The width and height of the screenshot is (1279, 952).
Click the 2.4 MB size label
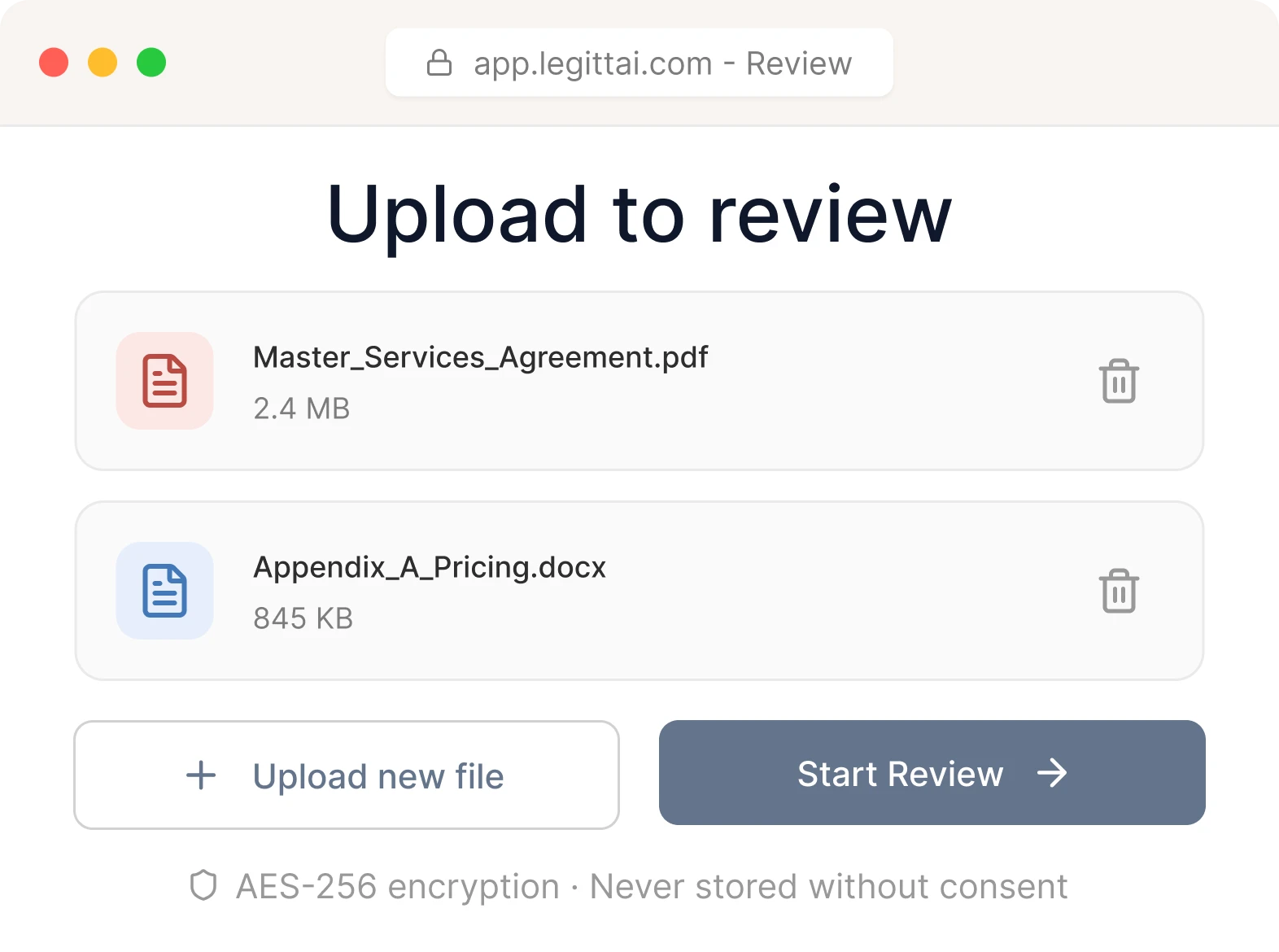pyautogui.click(x=302, y=408)
